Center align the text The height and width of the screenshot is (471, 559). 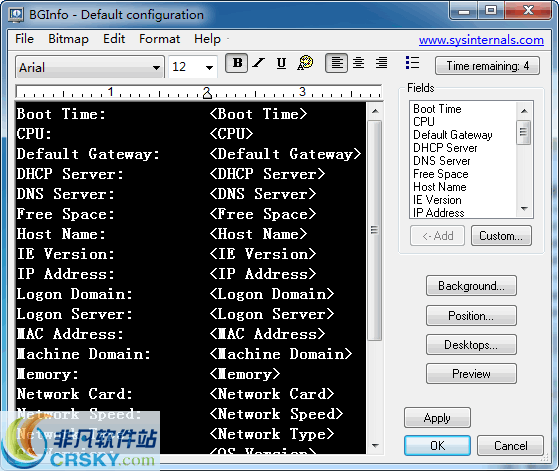pyautogui.click(x=358, y=63)
